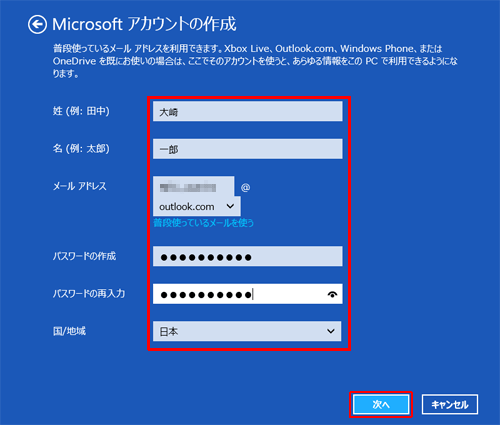Viewport: 500px width, 425px height.
Task: Focus the 名 field containing 一郎
Action: pyautogui.click(x=248, y=149)
